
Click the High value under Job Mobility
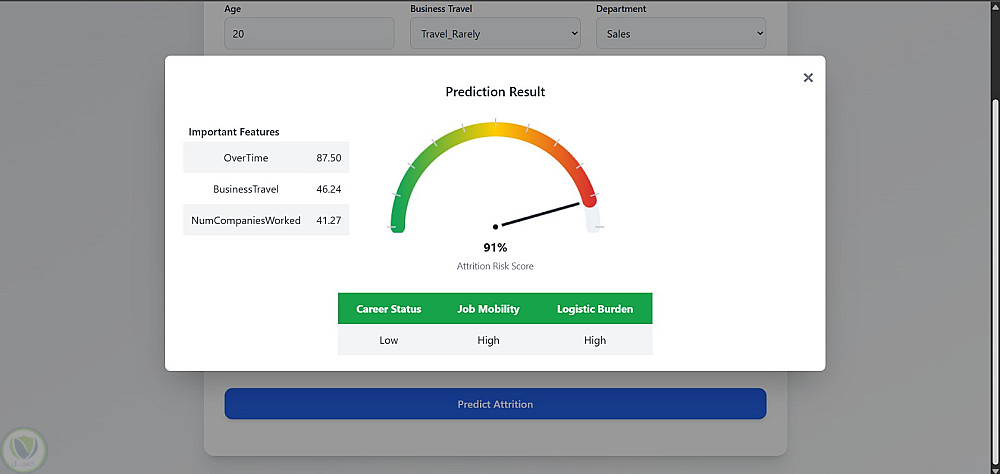click(489, 340)
